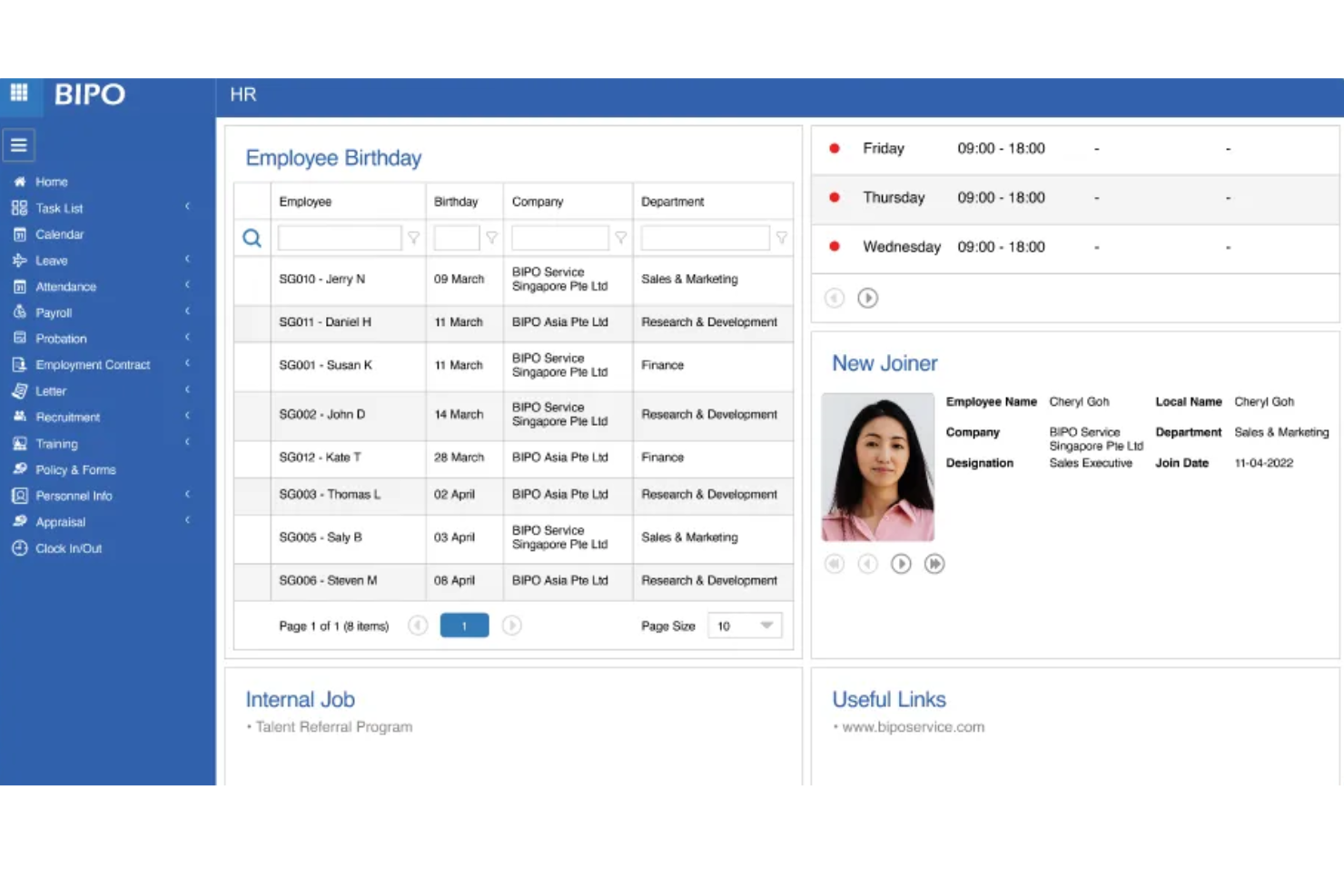Select Home in the sidebar menu
This screenshot has height=896, width=1344.
pos(52,182)
